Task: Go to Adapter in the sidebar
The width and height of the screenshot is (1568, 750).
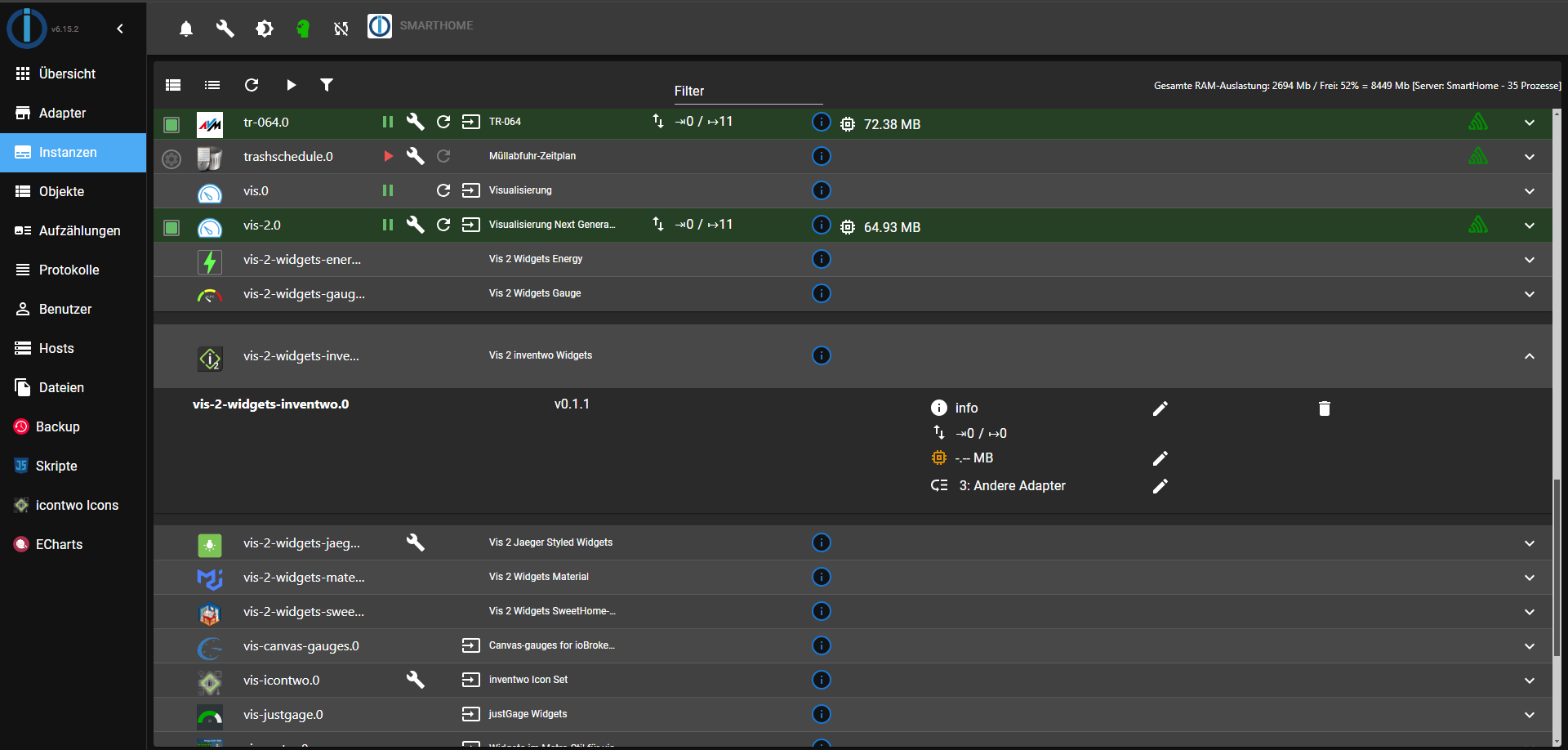Action: coord(73,113)
